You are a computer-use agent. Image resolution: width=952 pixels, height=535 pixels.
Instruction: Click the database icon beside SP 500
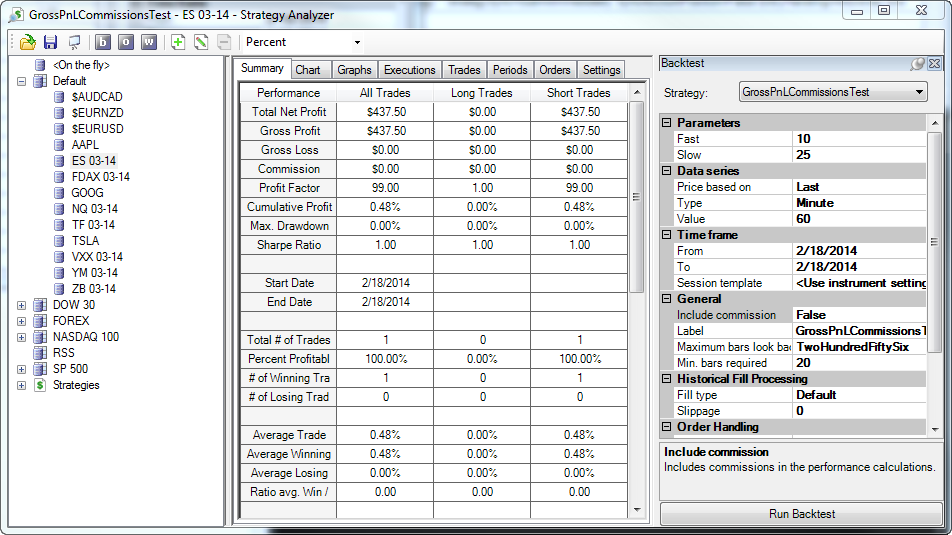click(40, 369)
